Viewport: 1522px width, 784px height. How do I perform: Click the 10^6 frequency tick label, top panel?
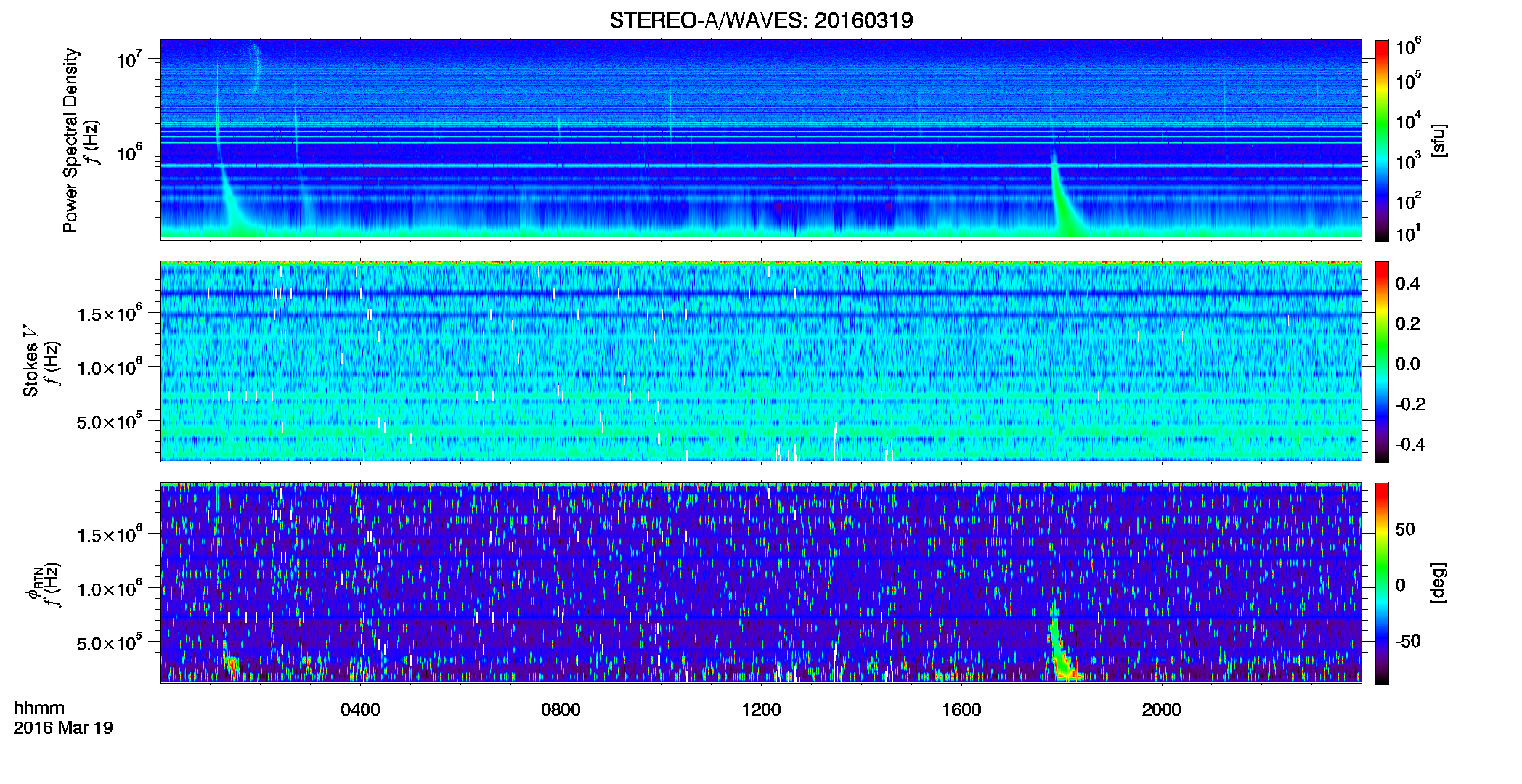129,152
